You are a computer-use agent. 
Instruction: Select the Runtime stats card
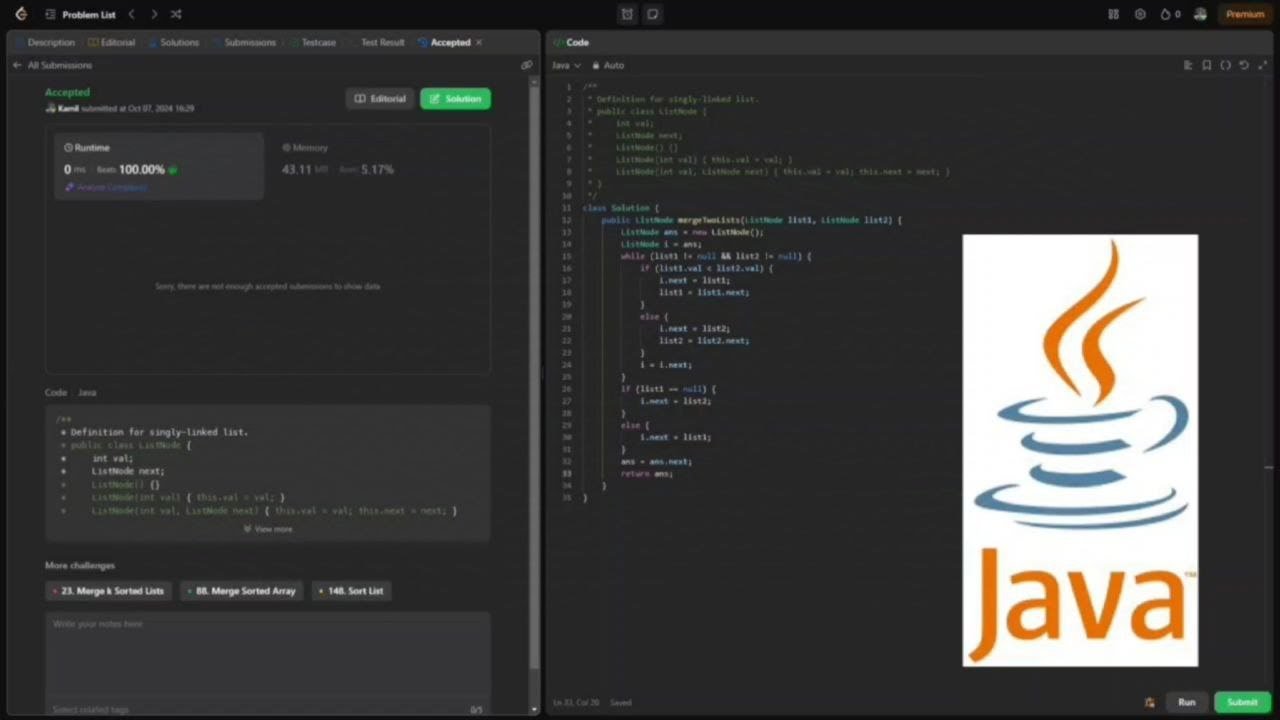(159, 165)
